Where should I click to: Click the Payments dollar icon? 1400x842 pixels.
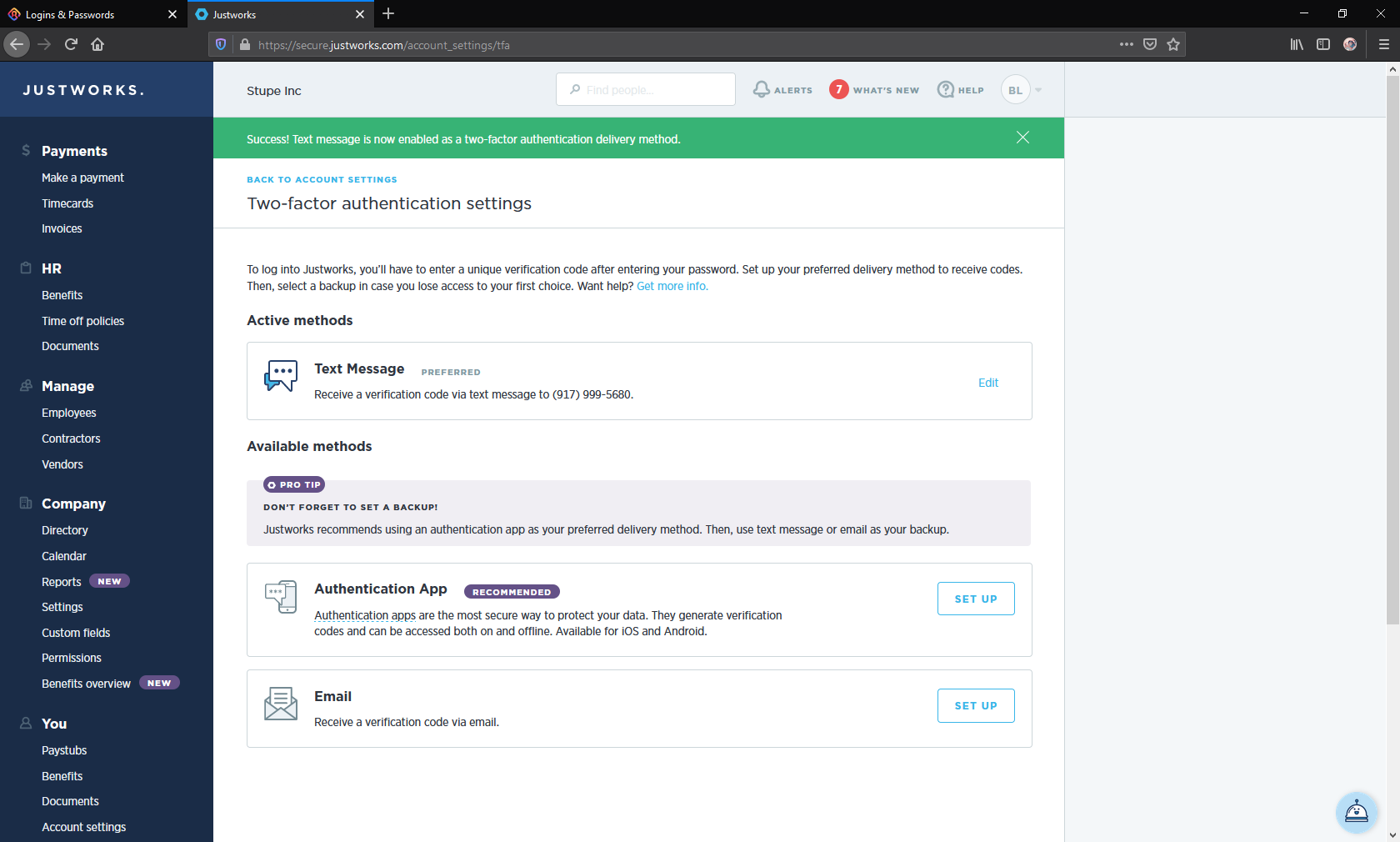(x=26, y=150)
